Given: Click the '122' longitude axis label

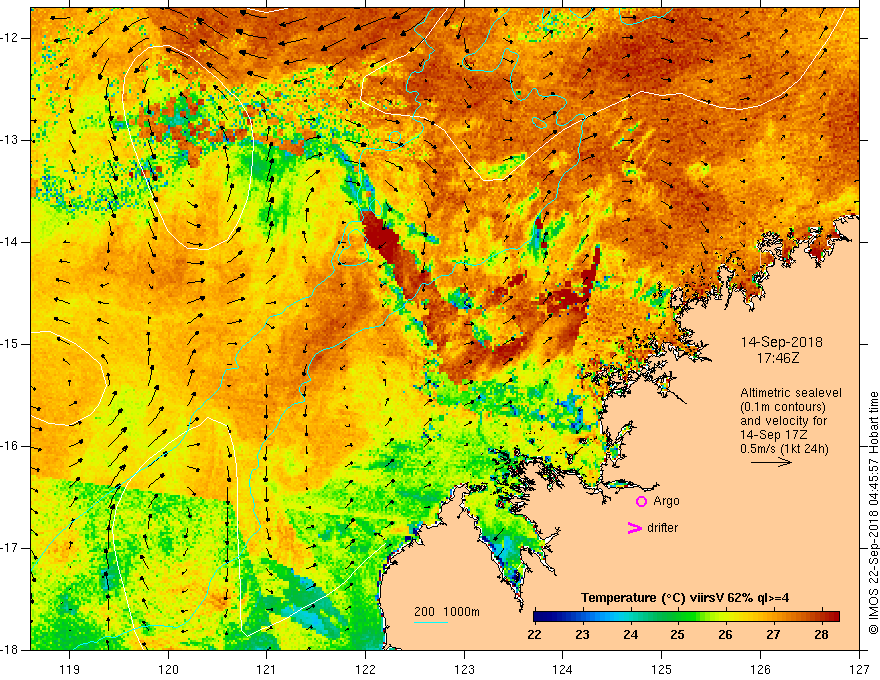Looking at the screenshot, I should point(365,669).
